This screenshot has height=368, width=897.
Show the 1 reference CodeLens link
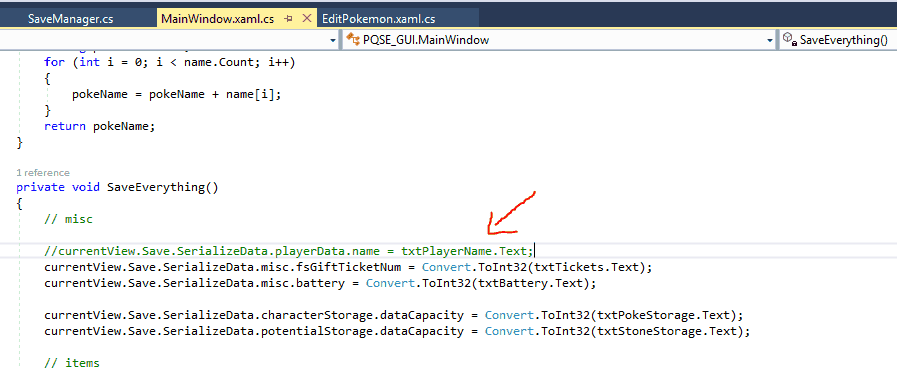(x=43, y=173)
